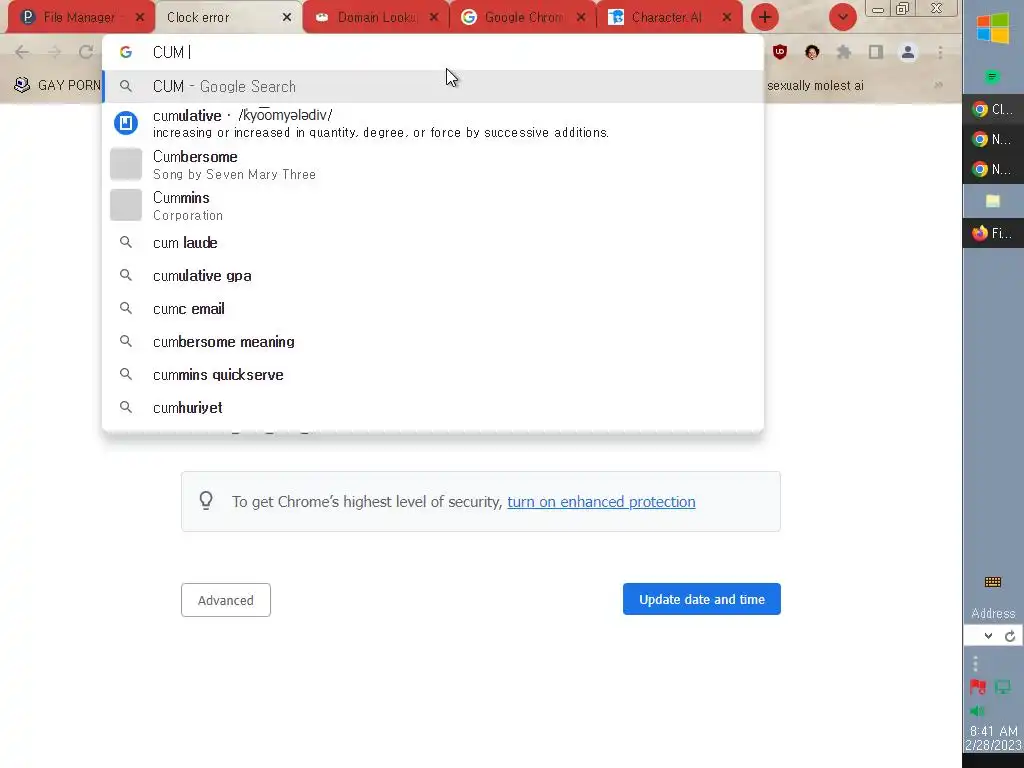Open the on-screen keyboard taskbar icon

[x=993, y=582]
